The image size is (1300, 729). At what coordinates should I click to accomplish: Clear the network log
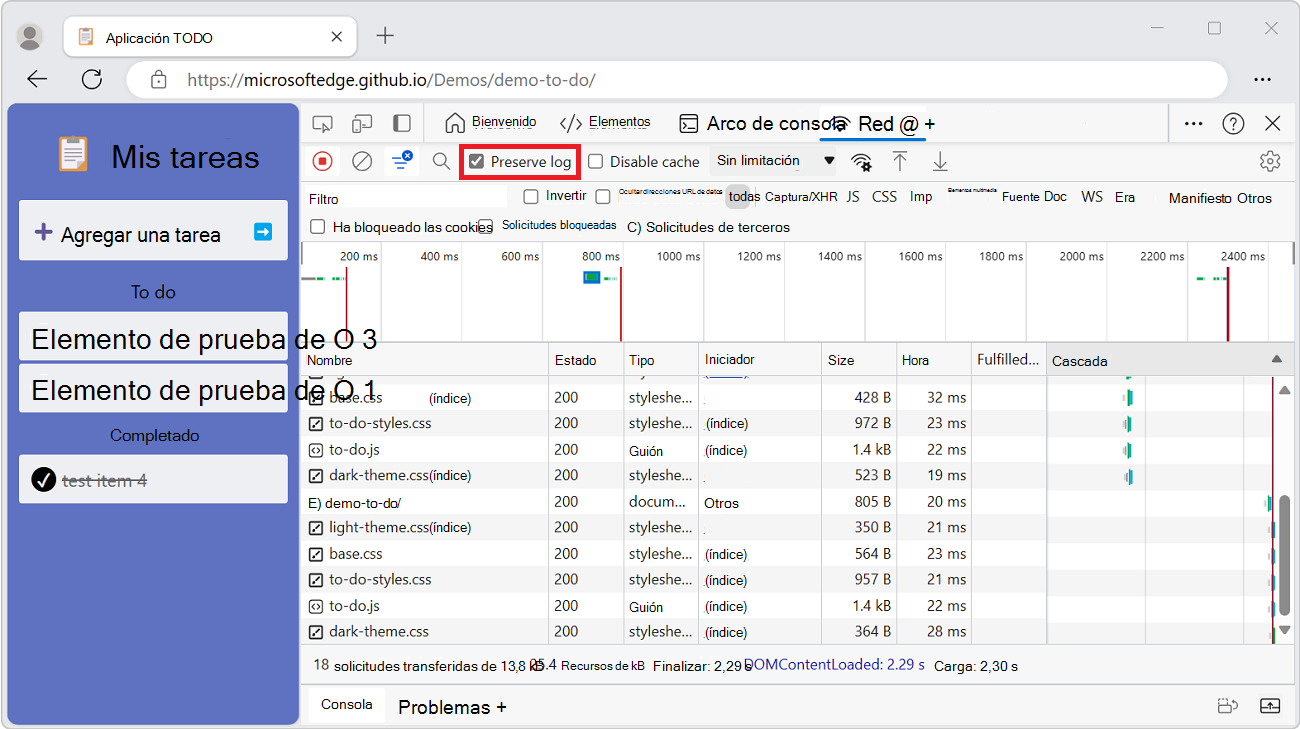362,161
